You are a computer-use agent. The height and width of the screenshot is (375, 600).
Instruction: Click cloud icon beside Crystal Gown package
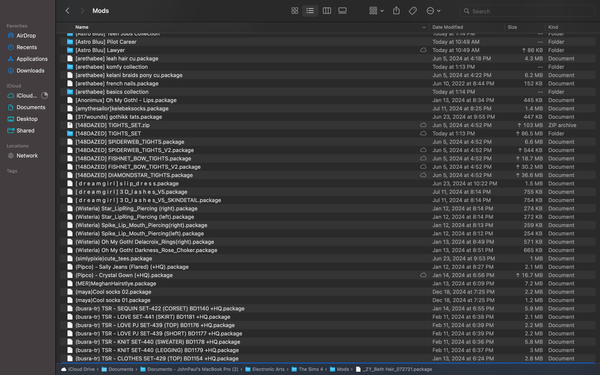click(x=423, y=275)
